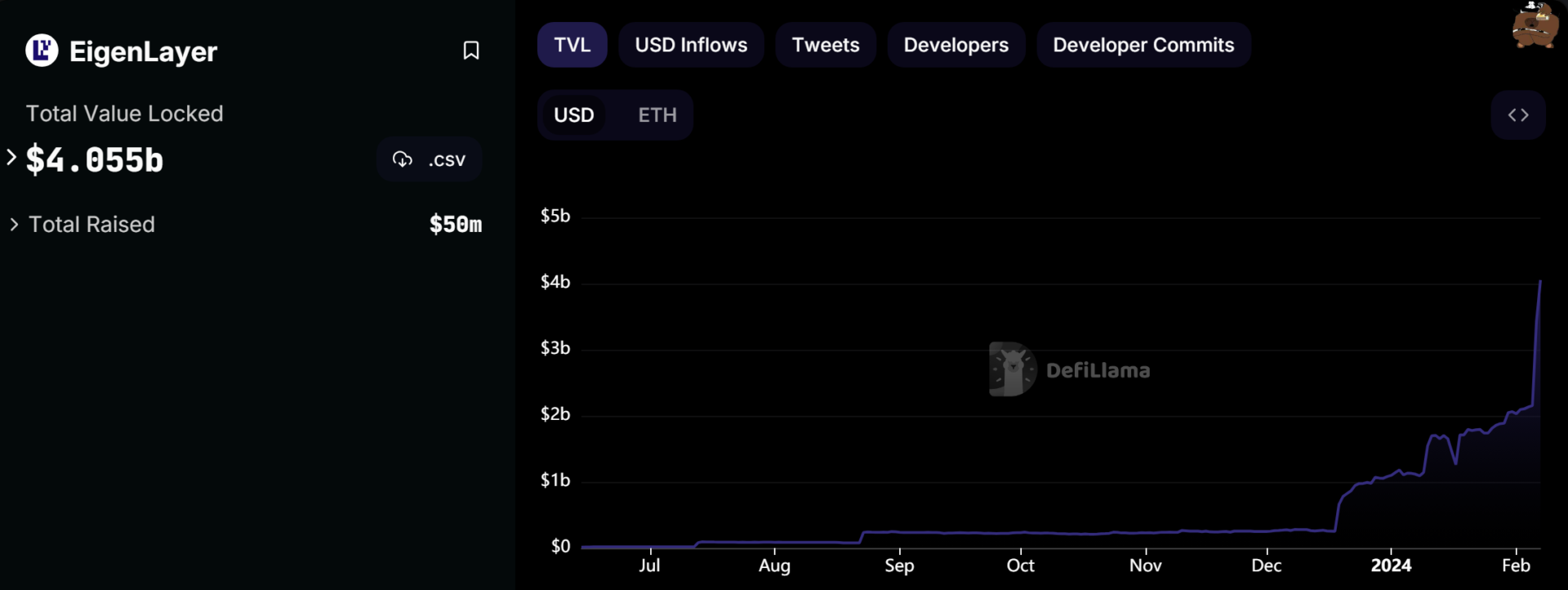Expand the Total Raised details
The image size is (1568, 590).
pyautogui.click(x=14, y=225)
